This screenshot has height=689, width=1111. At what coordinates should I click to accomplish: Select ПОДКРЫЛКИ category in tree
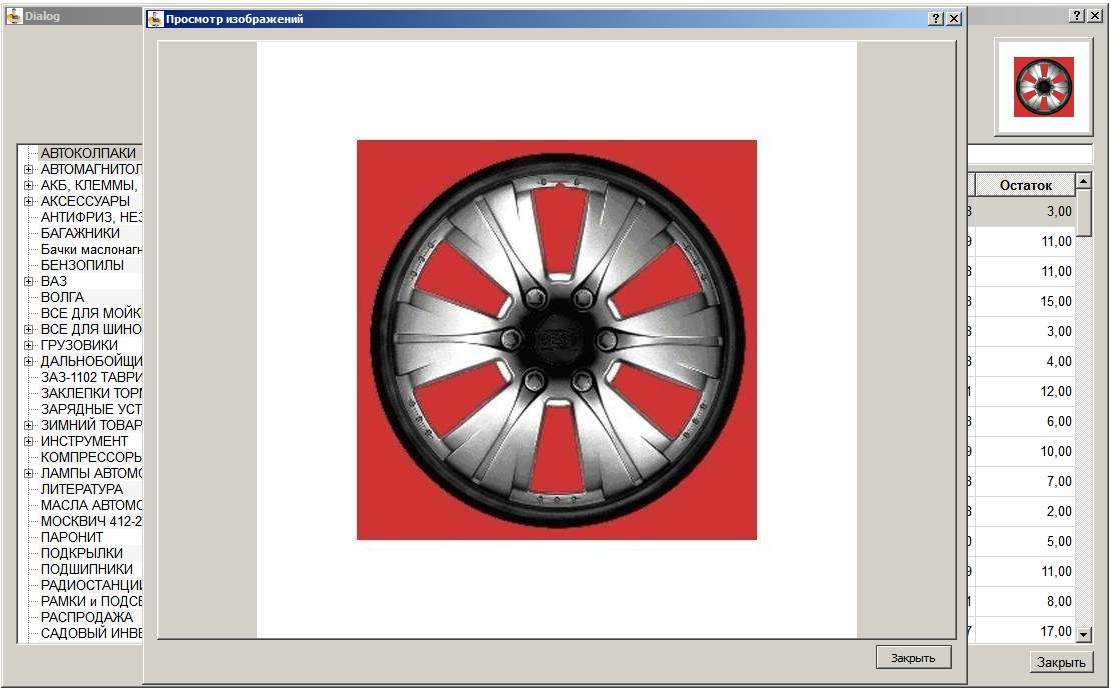point(81,553)
